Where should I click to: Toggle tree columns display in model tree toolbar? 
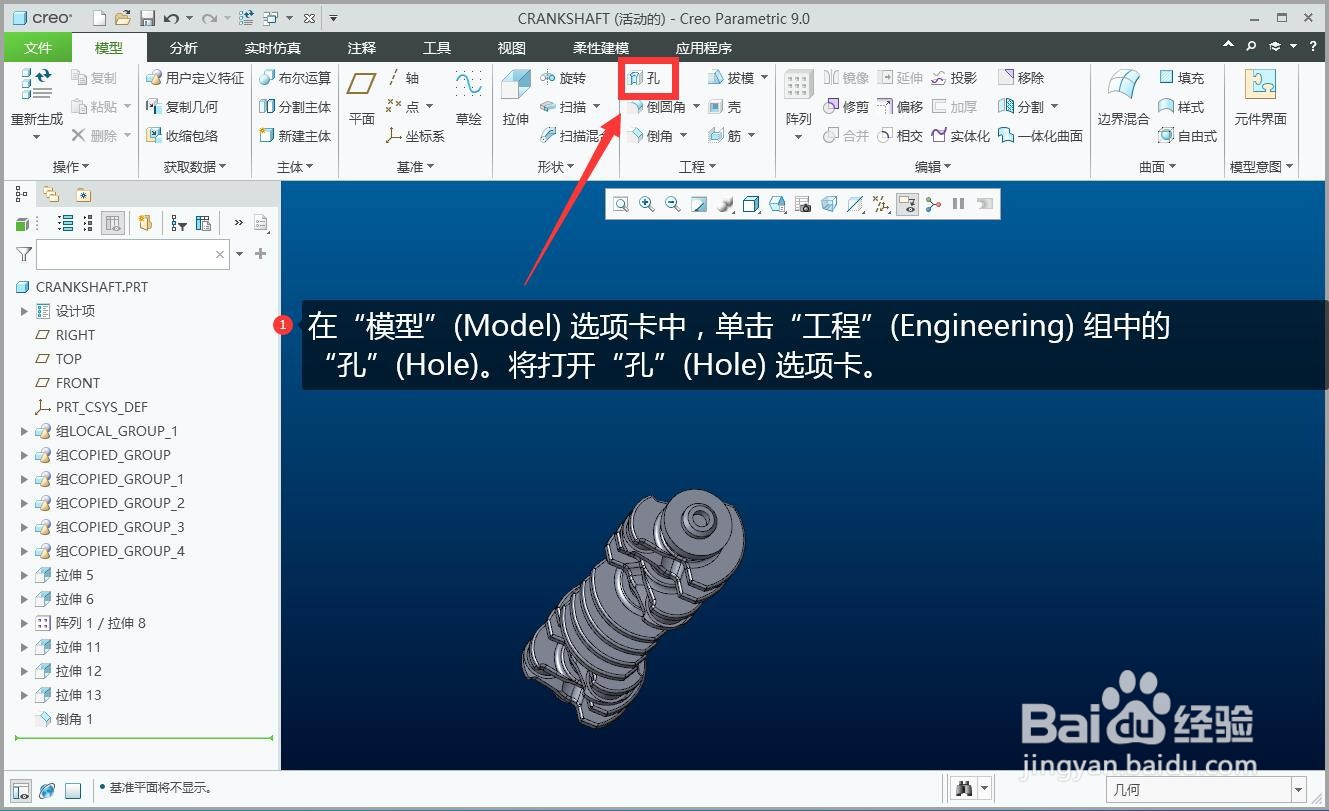coord(113,223)
